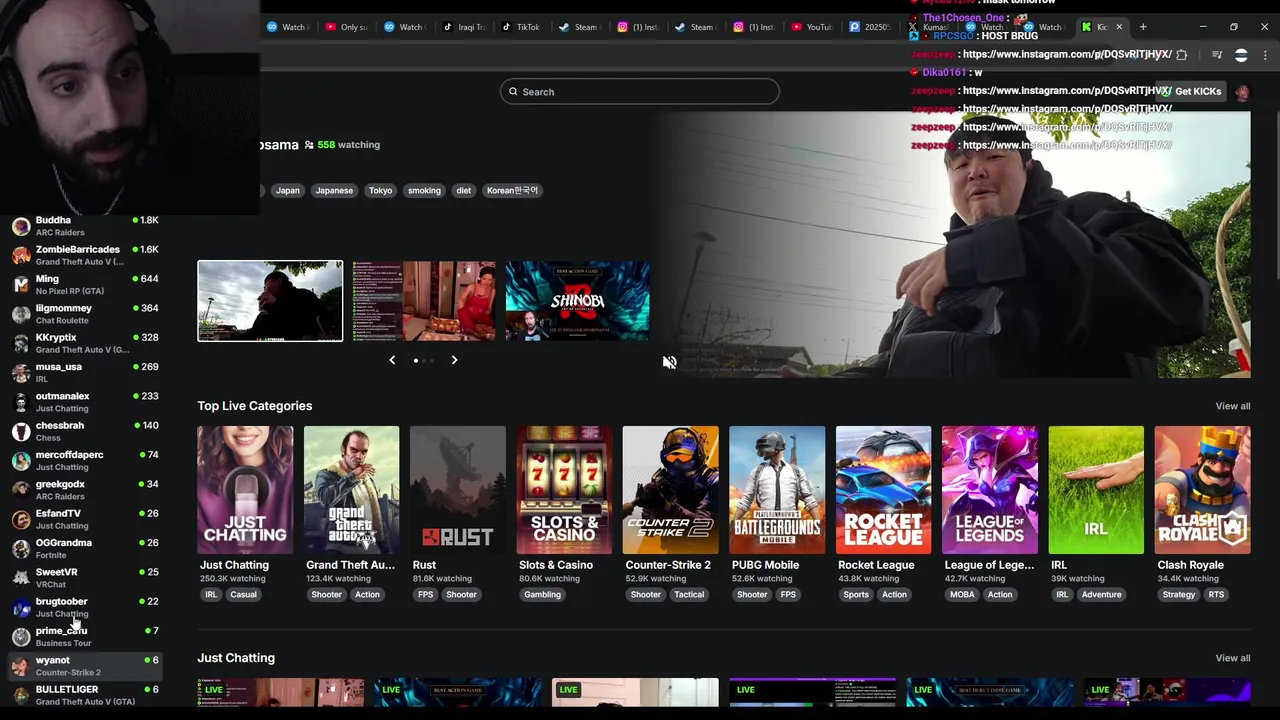Select outmanalex avatar in sidebar

(x=21, y=402)
